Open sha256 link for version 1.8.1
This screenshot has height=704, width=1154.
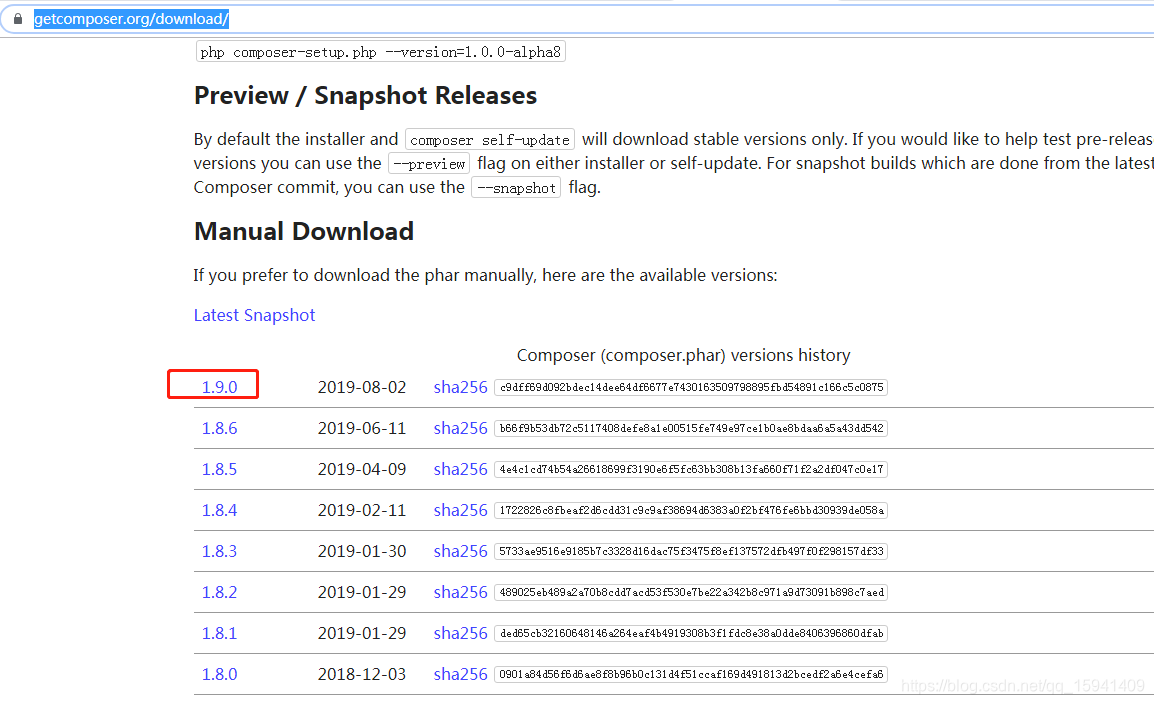tap(460, 633)
